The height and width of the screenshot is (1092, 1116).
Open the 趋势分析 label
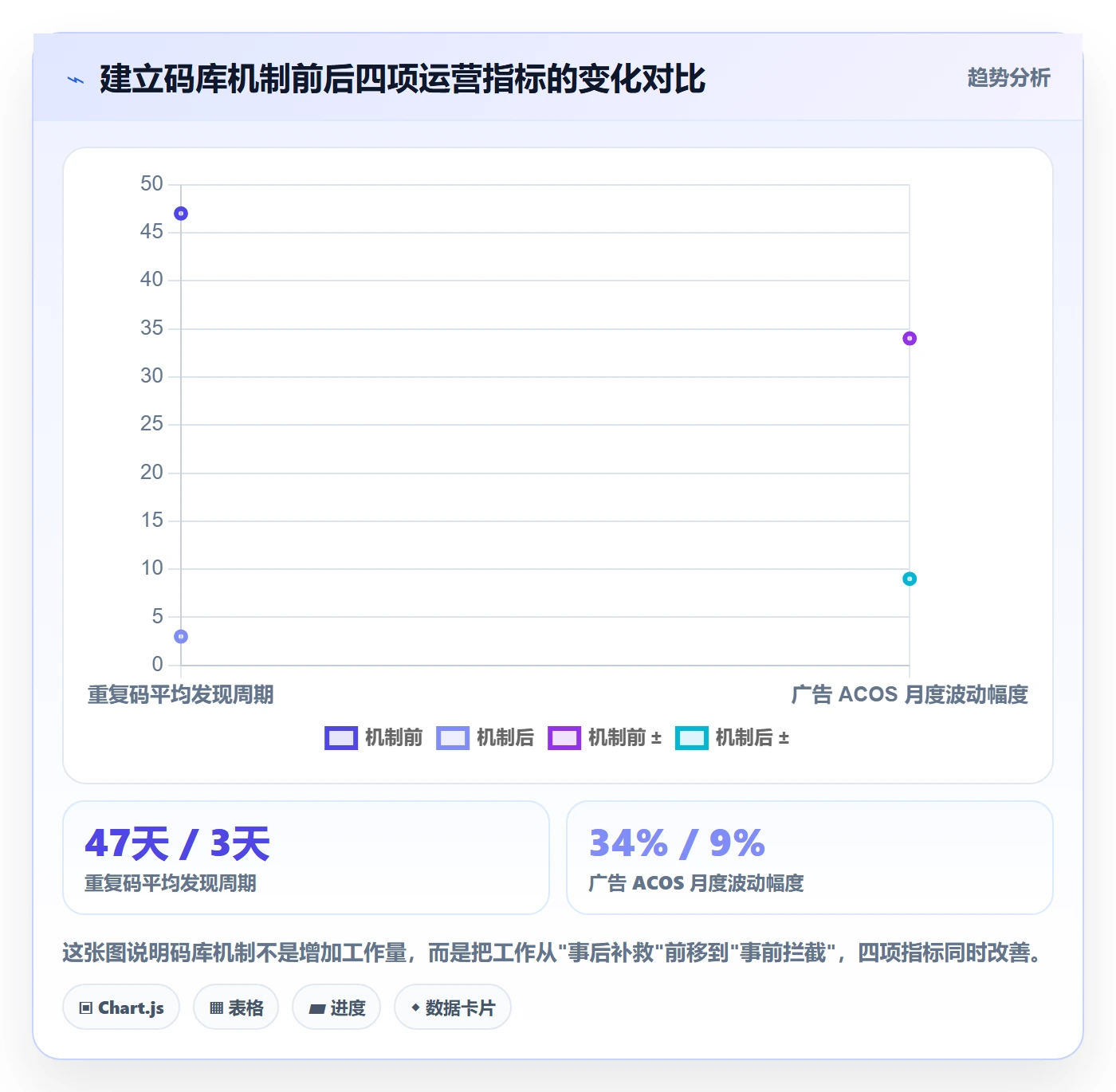1008,77
